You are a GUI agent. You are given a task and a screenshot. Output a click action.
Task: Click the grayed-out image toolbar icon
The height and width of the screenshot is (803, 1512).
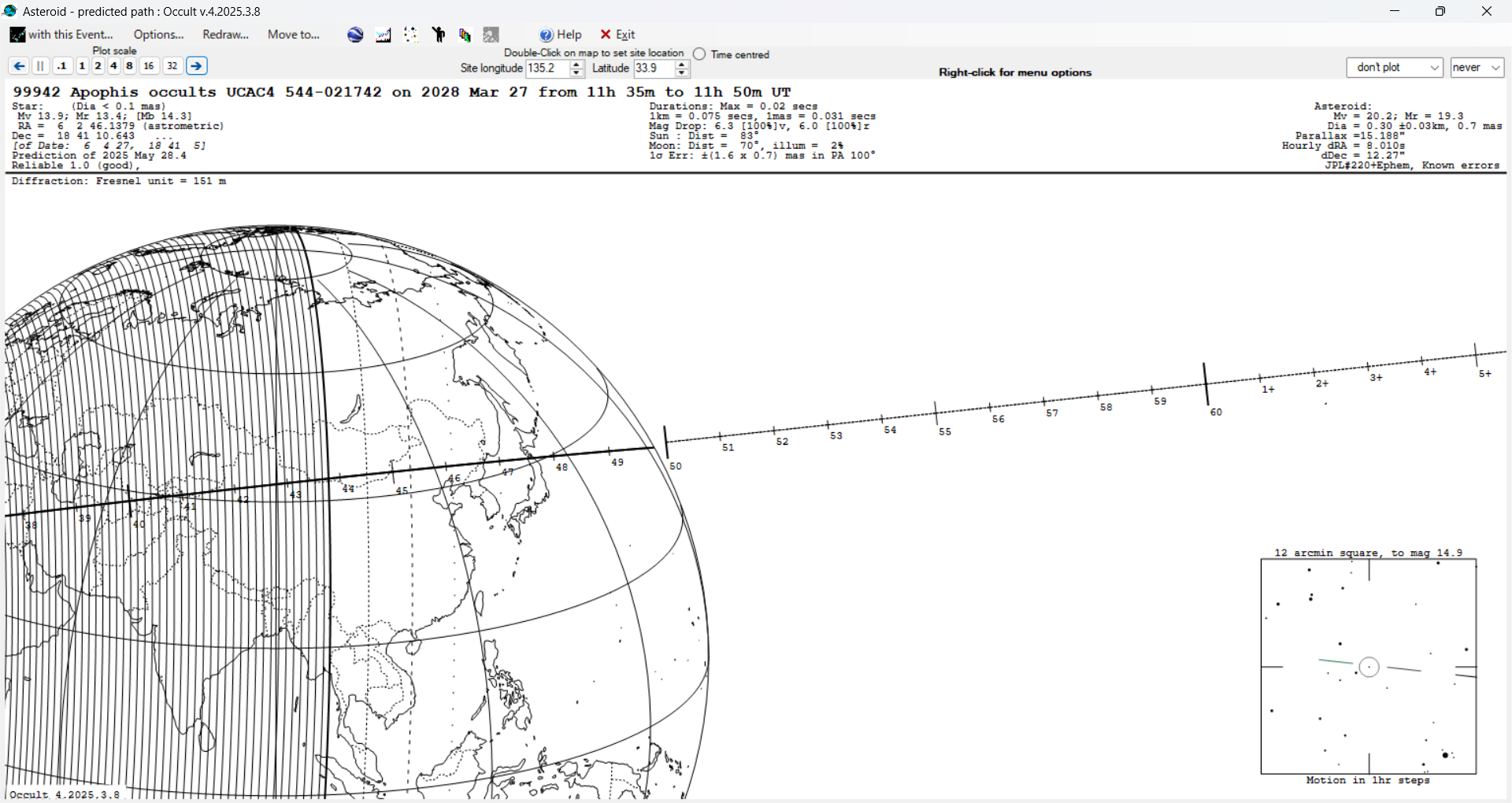[491, 35]
